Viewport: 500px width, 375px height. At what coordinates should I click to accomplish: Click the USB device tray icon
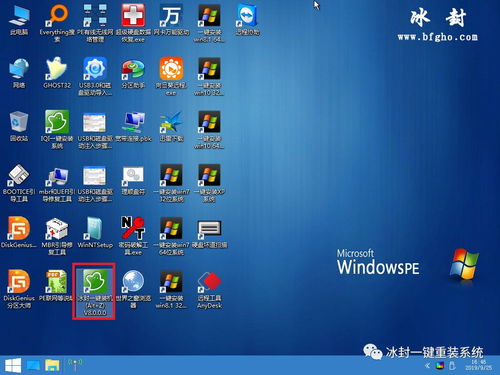tap(452, 366)
